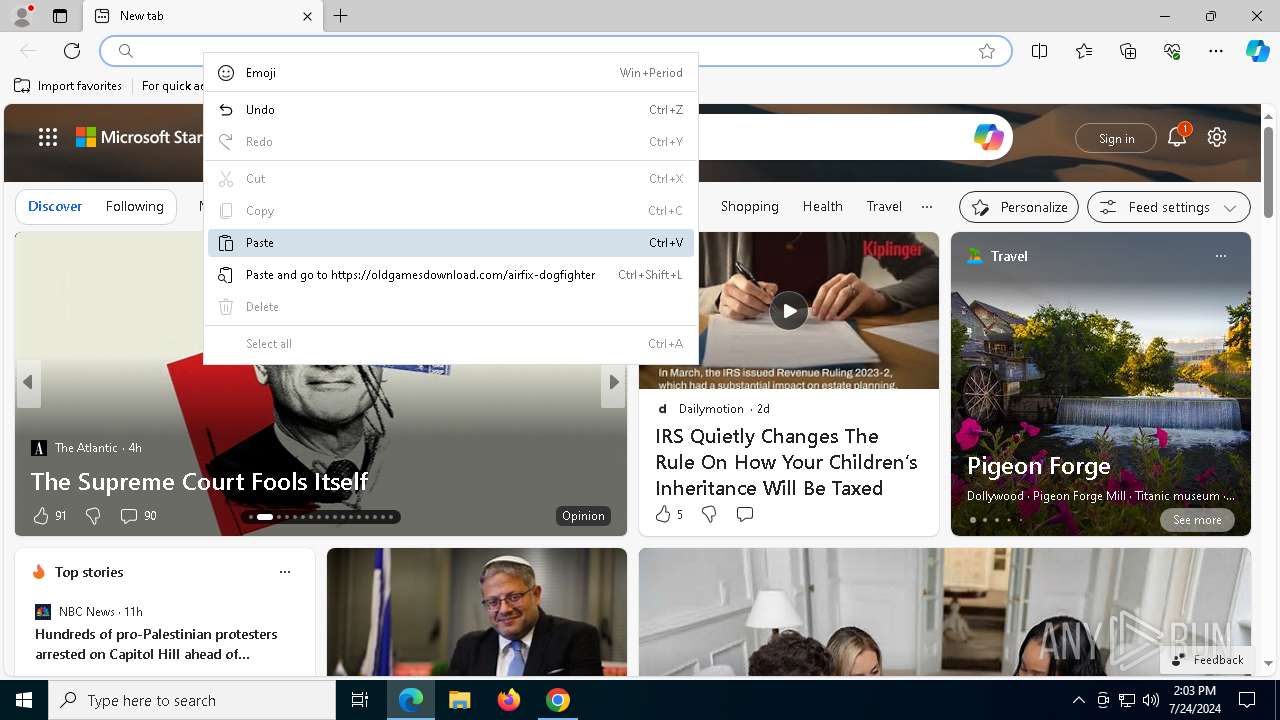Click the page vertical scrollbar
This screenshot has width=1280, height=720.
tap(1268, 172)
